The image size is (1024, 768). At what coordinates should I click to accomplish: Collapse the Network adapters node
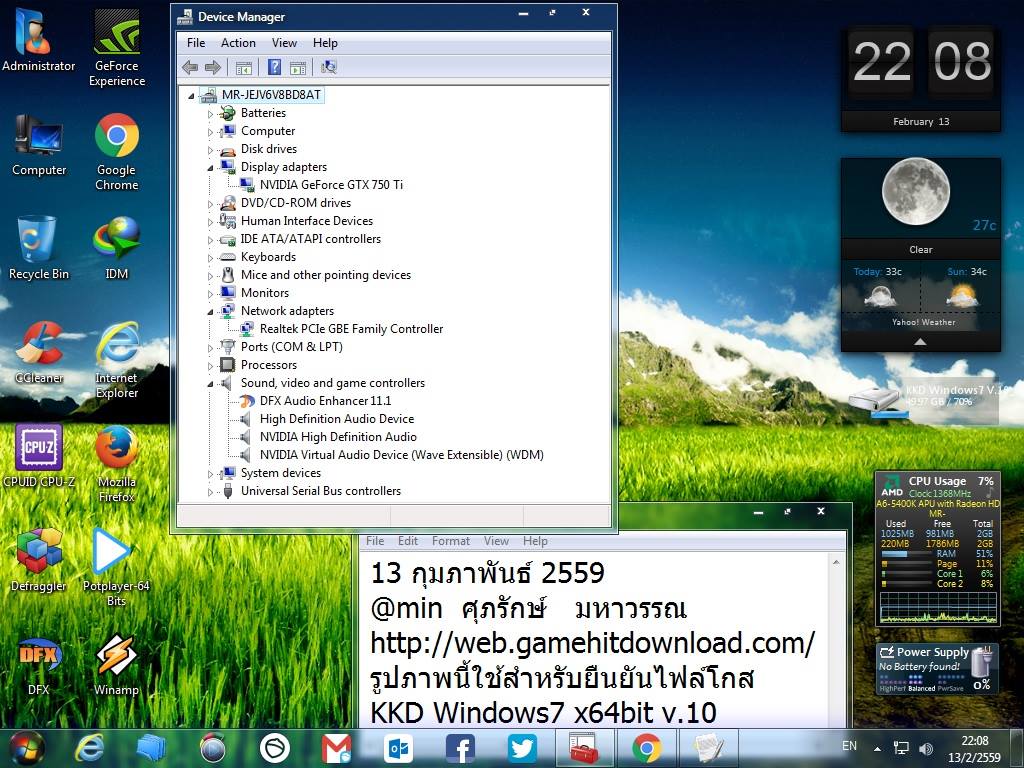coord(210,312)
